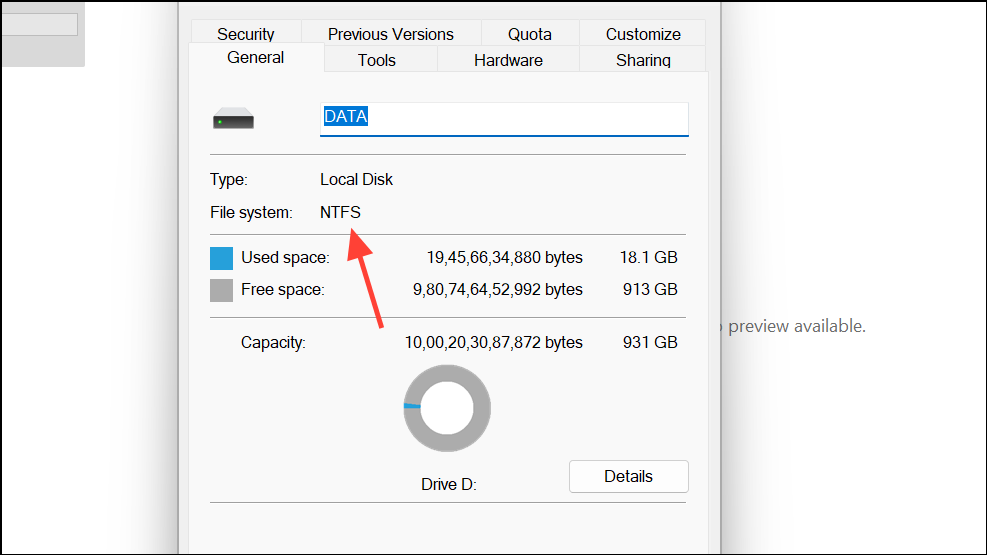
Task: Click the Details button
Action: pos(628,476)
